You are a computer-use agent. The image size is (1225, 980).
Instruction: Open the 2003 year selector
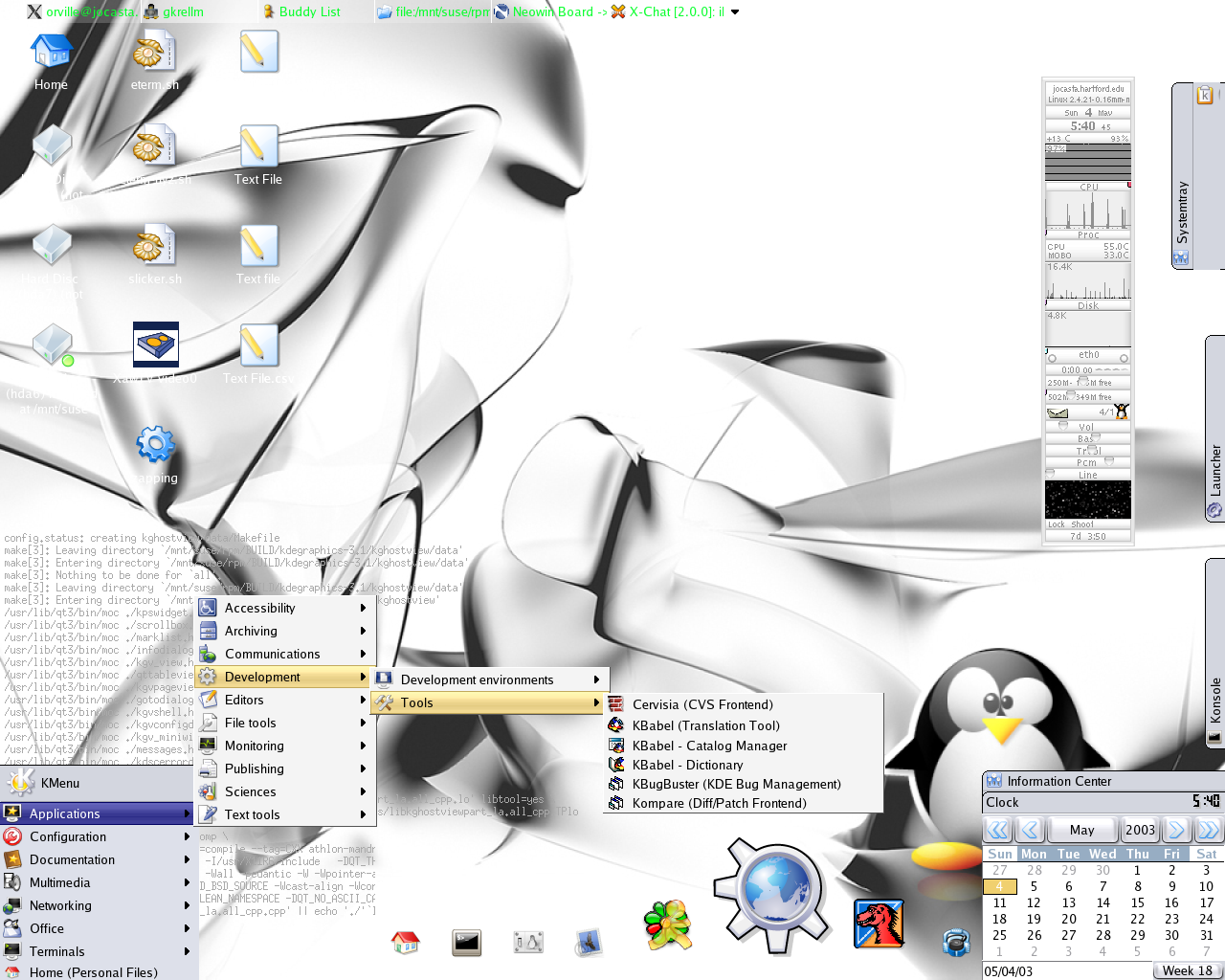coord(1140,830)
